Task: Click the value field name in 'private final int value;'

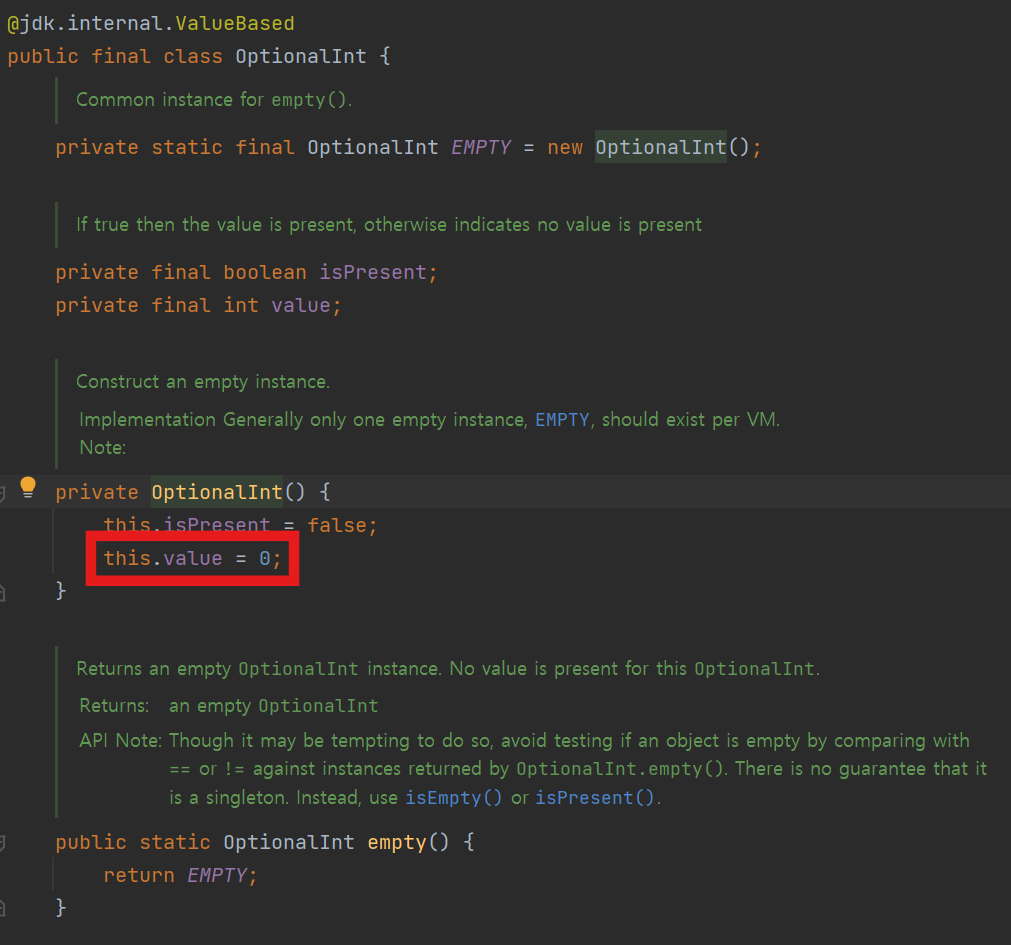Action: 300,306
